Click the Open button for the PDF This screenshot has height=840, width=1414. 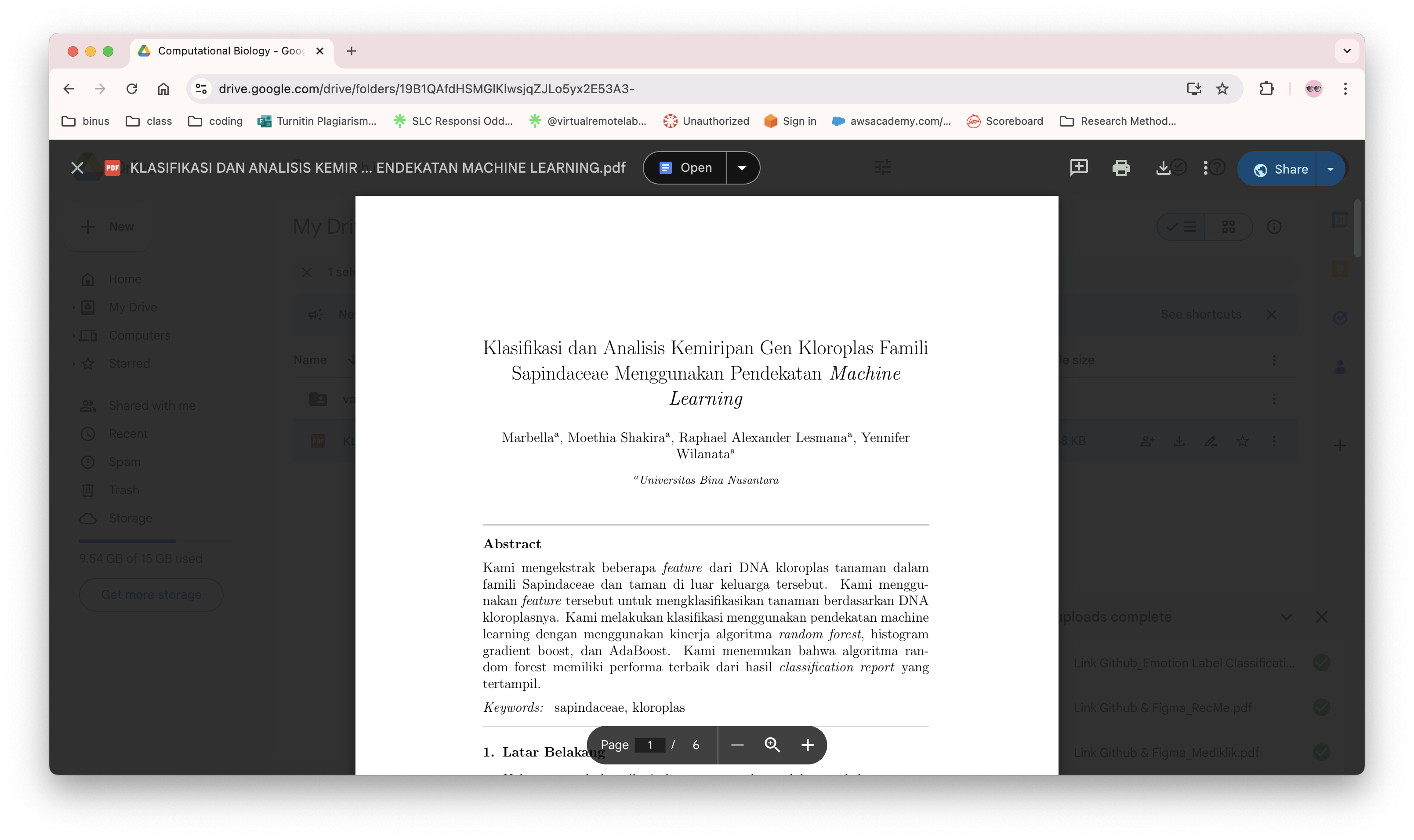point(685,168)
